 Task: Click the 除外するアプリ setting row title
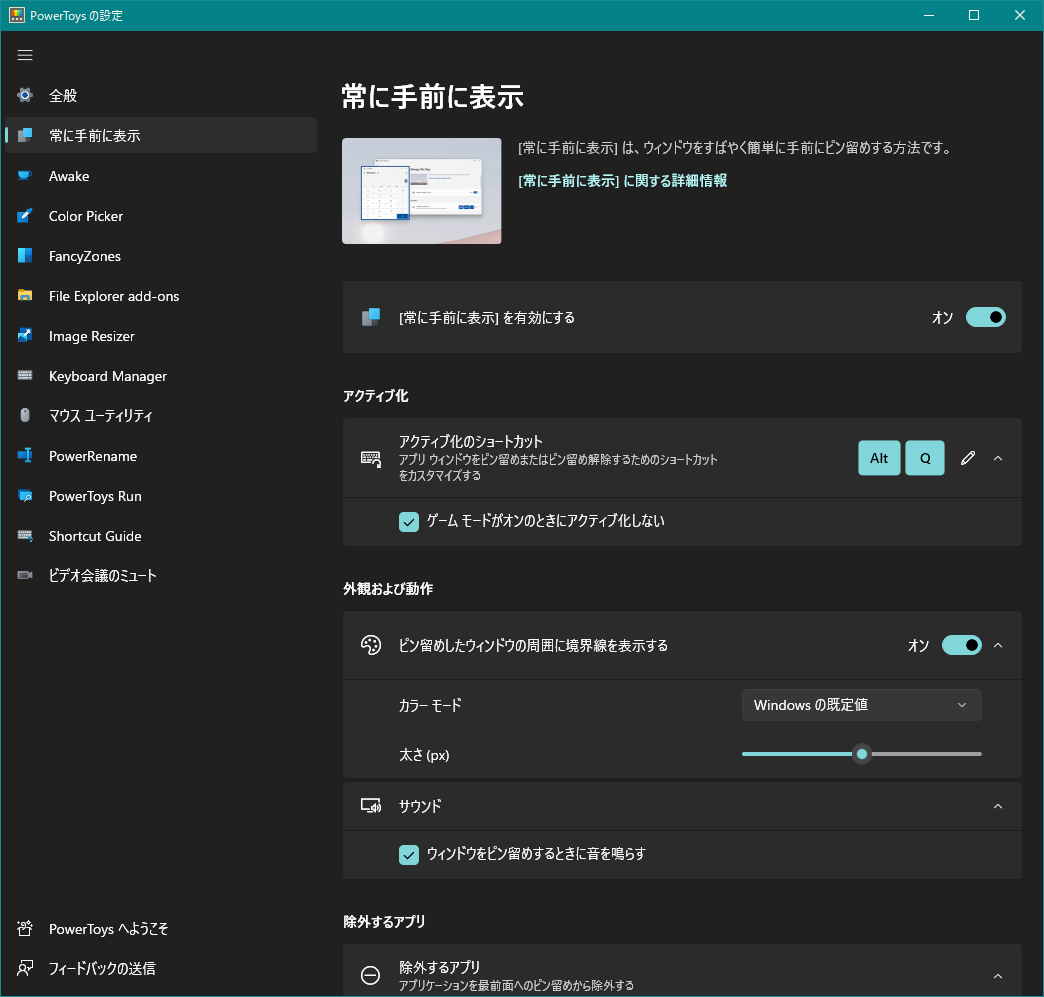pyautogui.click(x=439, y=967)
